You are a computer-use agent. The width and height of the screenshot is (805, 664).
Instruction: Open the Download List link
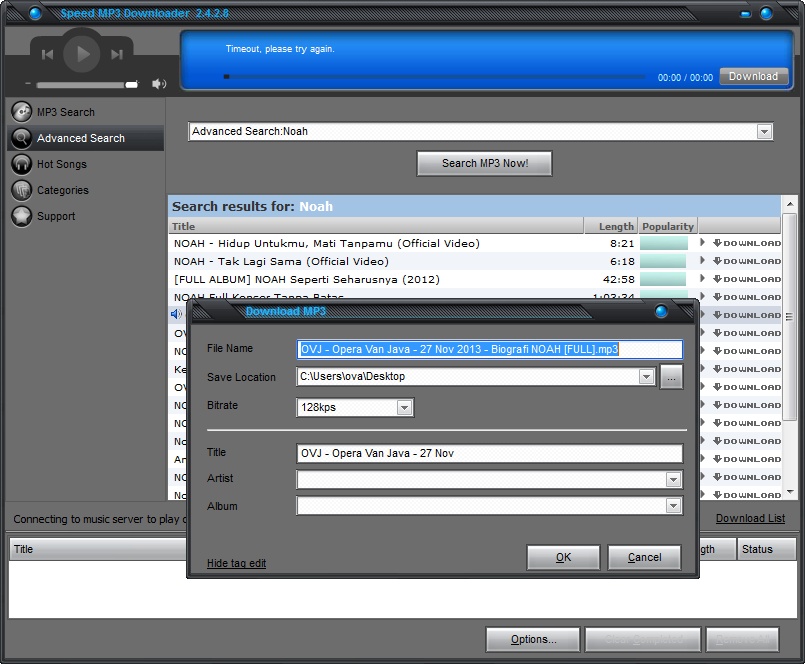coord(750,518)
